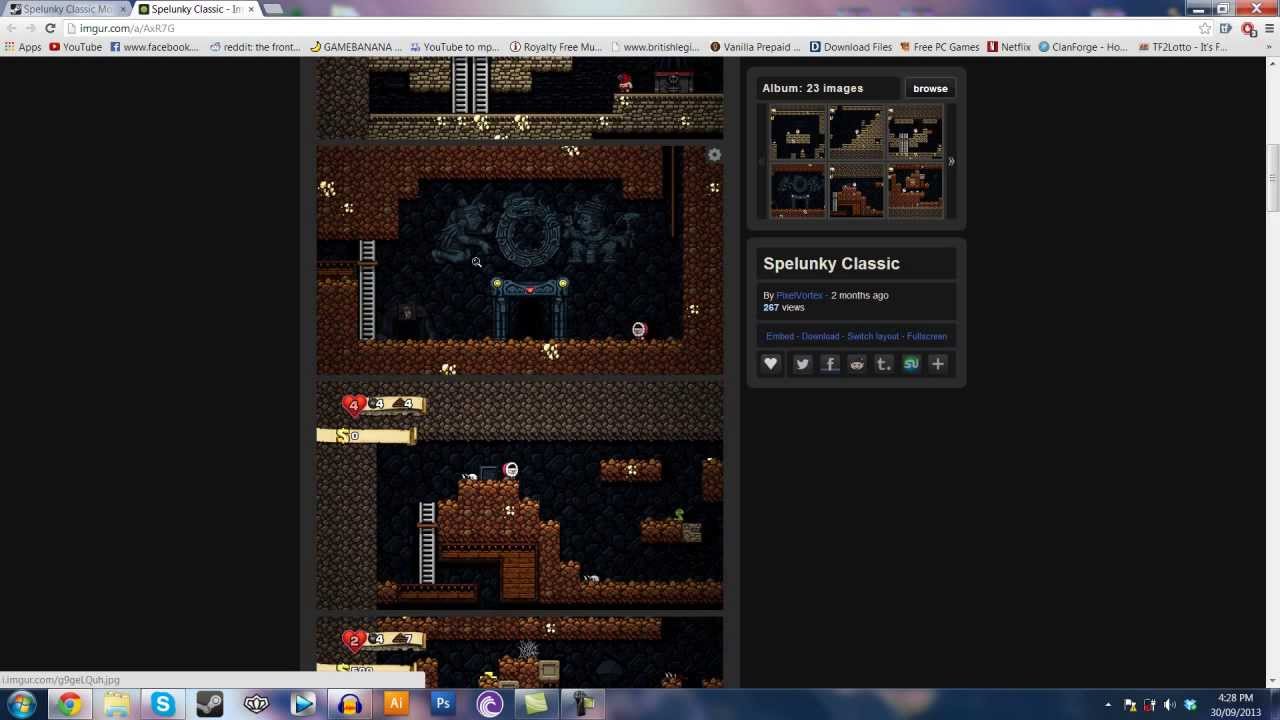Show hidden system tray icons
Image resolution: width=1280 pixels, height=720 pixels.
pyautogui.click(x=1107, y=705)
